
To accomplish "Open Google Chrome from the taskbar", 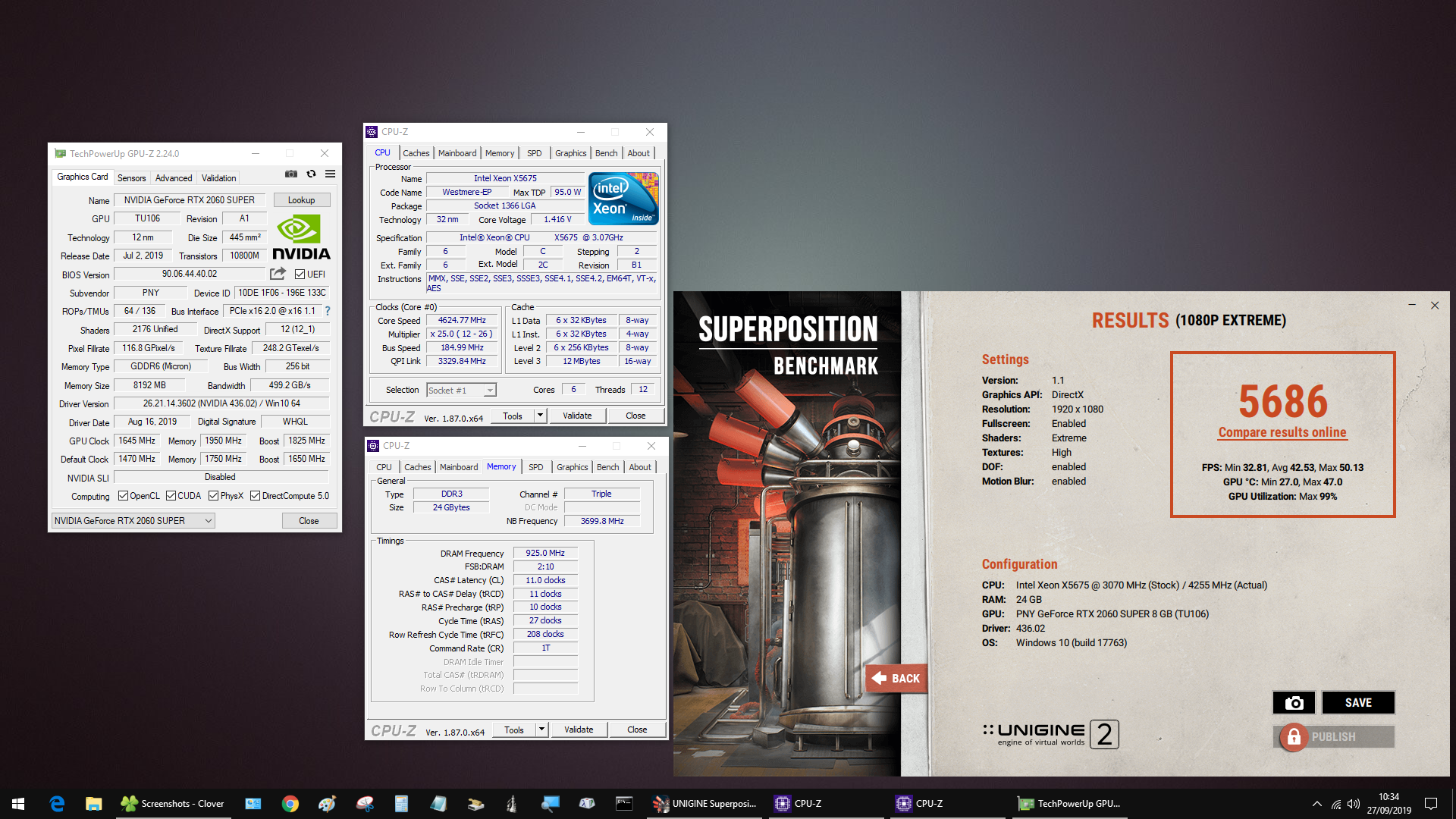I will 290,804.
